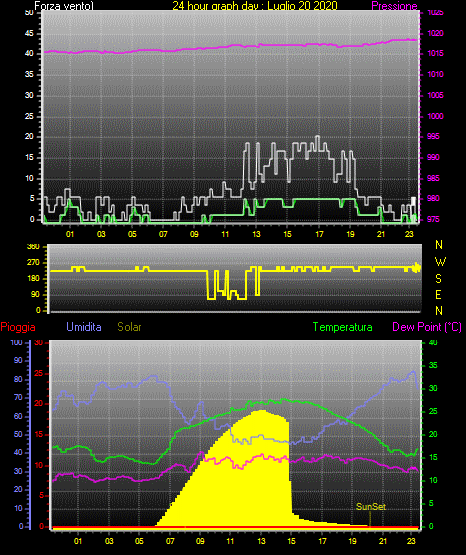Select the Pioggia legend label
466x555 pixels.
point(18,327)
